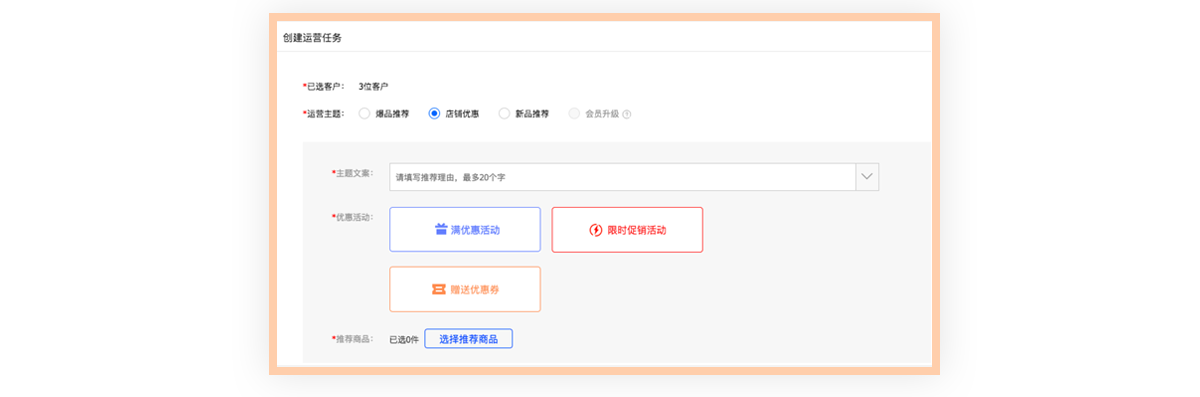Choose the 满优惠活动 option card

465,230
